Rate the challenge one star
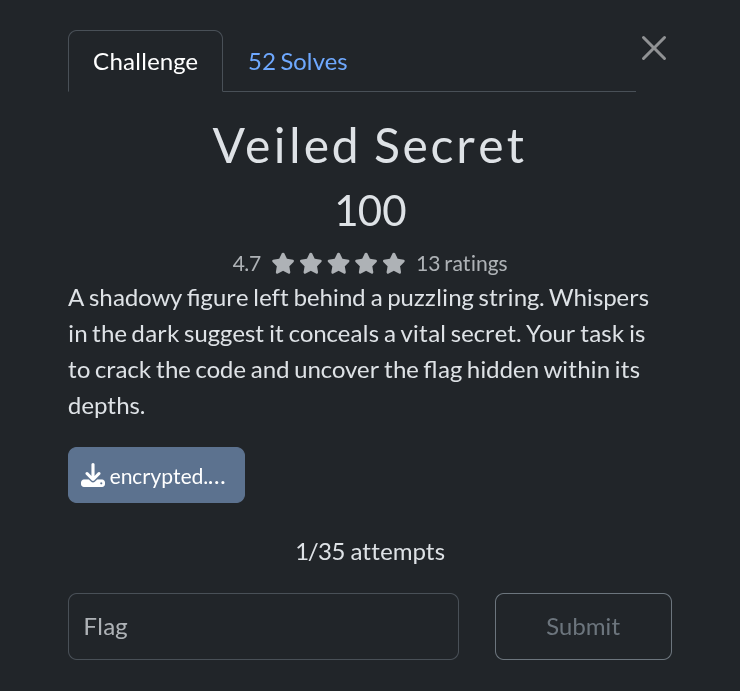The height and width of the screenshot is (691, 740). click(283, 264)
